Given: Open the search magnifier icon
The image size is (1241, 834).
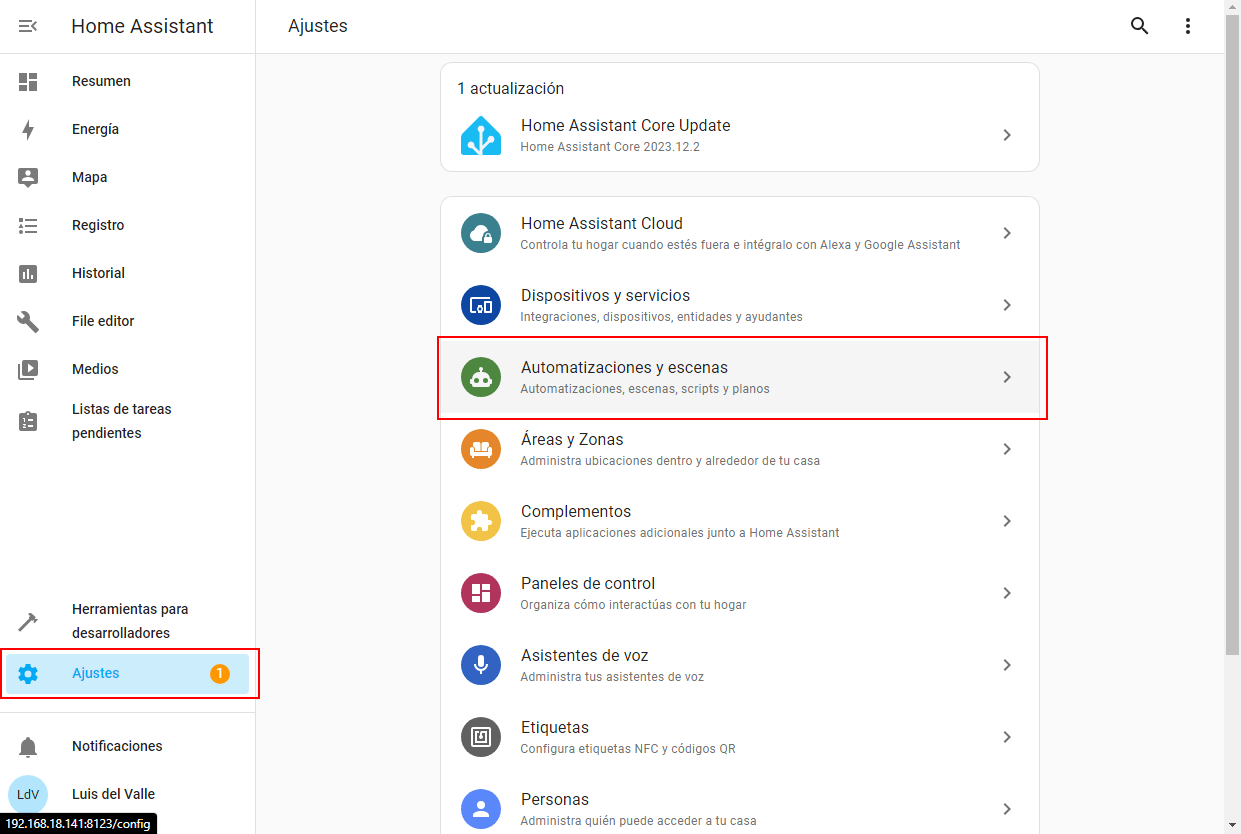Looking at the screenshot, I should tap(1140, 26).
